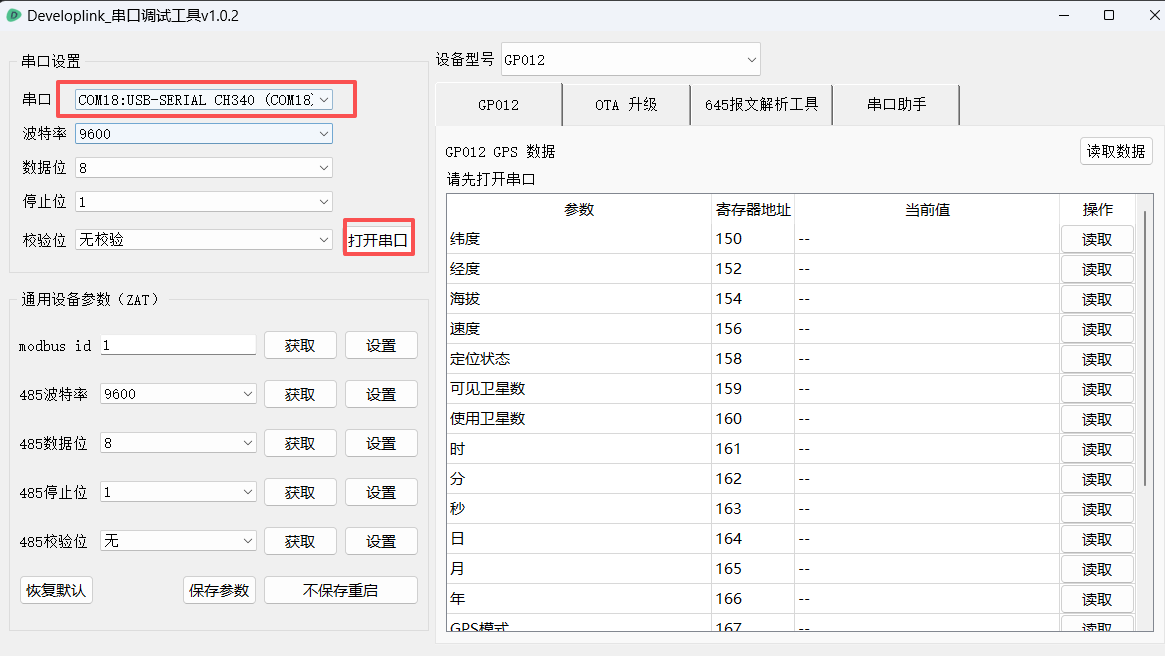Expand the 485停止位 dropdown
1165x656 pixels.
click(x=178, y=492)
